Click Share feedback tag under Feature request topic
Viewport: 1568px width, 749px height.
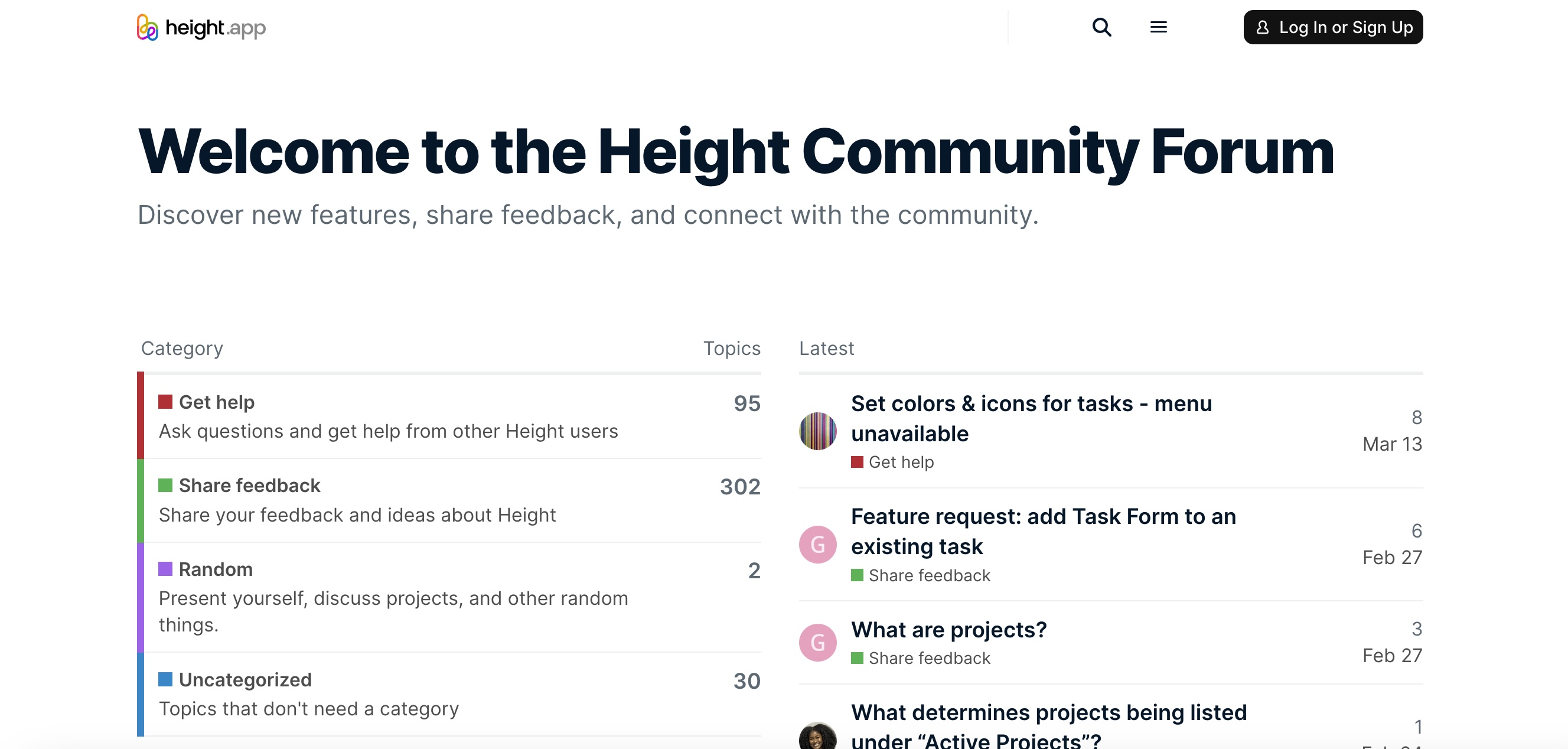920,575
